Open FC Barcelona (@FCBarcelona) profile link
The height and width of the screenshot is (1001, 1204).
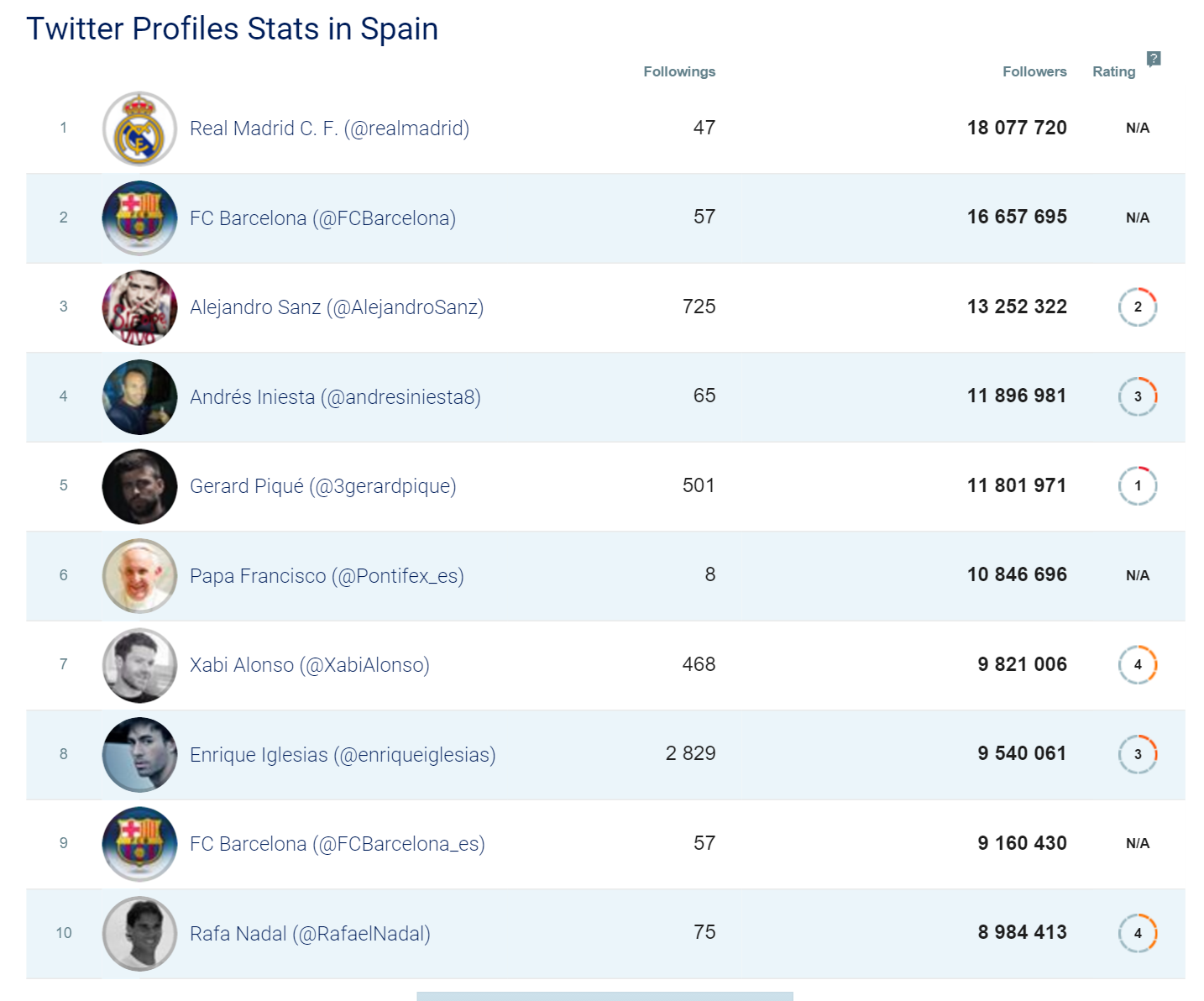322,218
